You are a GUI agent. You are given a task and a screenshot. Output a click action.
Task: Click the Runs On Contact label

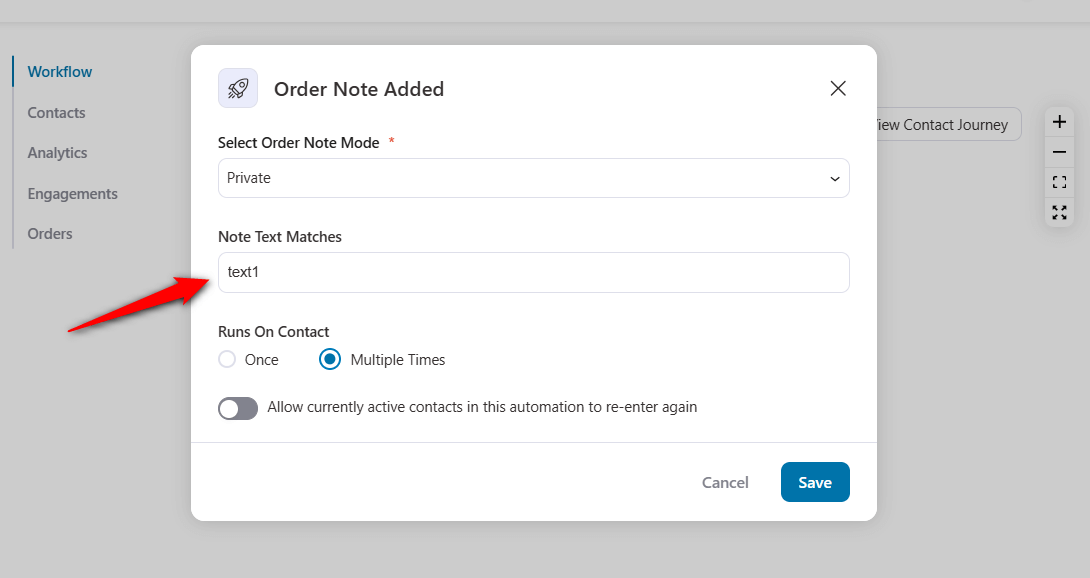click(274, 332)
